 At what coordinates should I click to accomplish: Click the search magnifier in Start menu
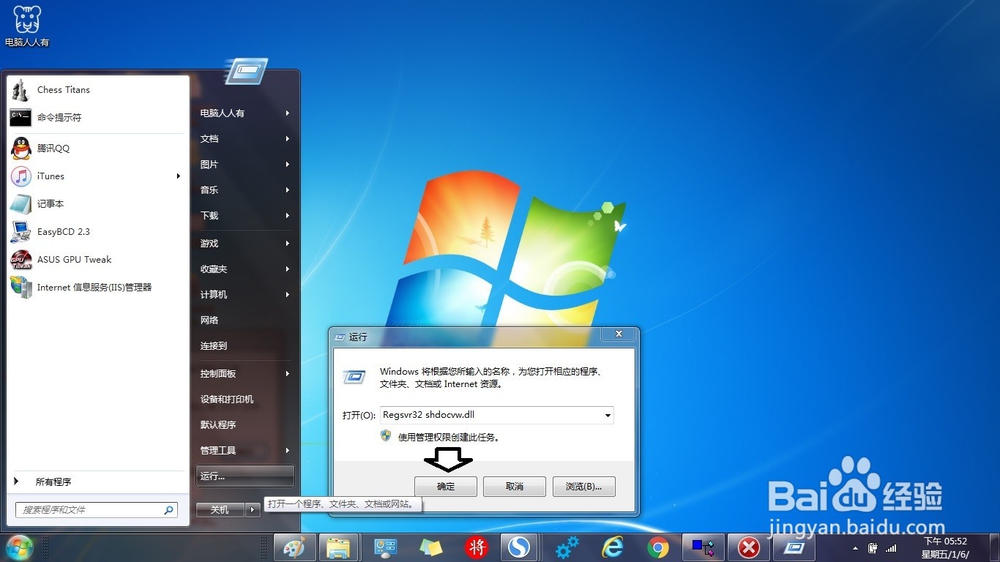pyautogui.click(x=169, y=510)
